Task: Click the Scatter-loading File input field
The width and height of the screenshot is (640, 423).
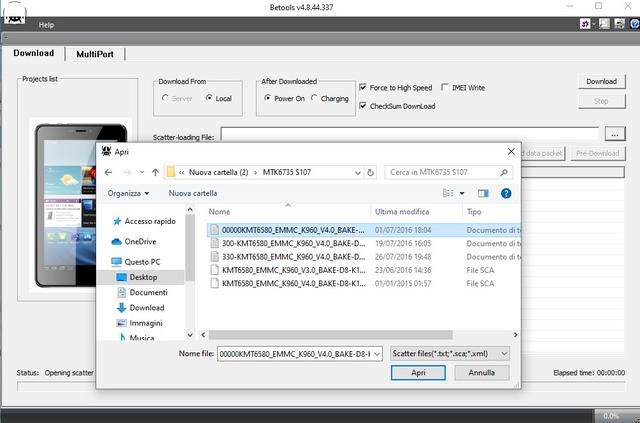Action: coord(410,134)
